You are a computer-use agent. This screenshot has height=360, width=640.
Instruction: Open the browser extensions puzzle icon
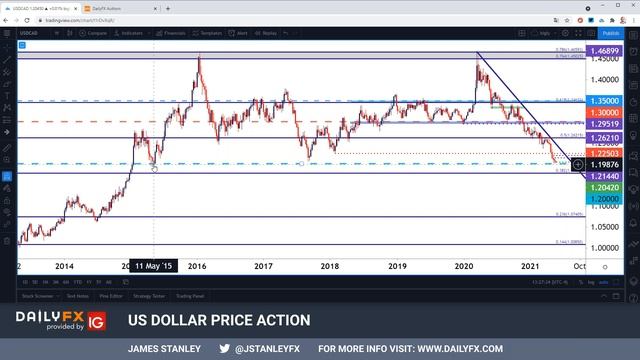[x=612, y=20]
